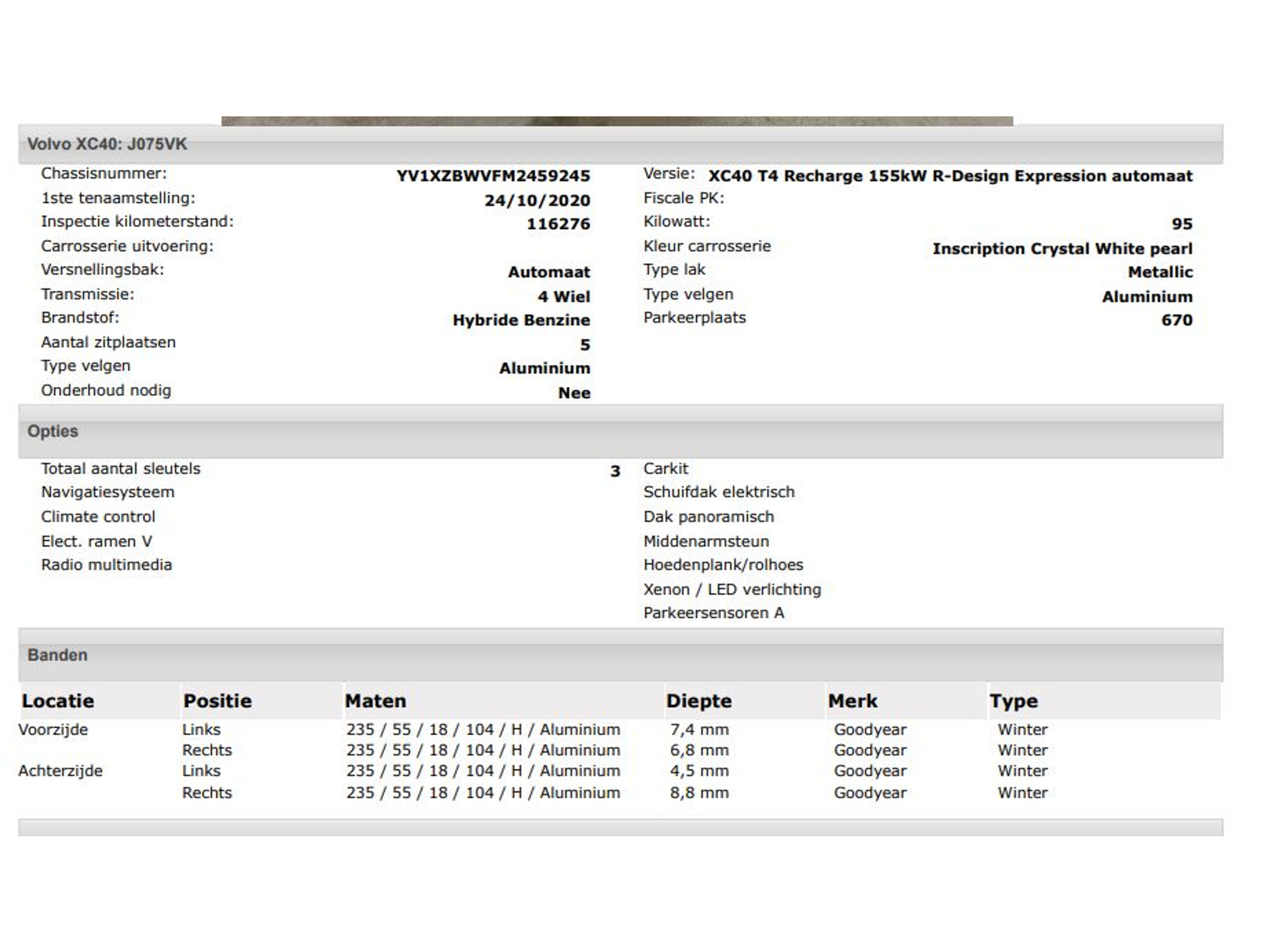Click the Locatie column header
Screen dimensions: 1270x952
coord(58,701)
